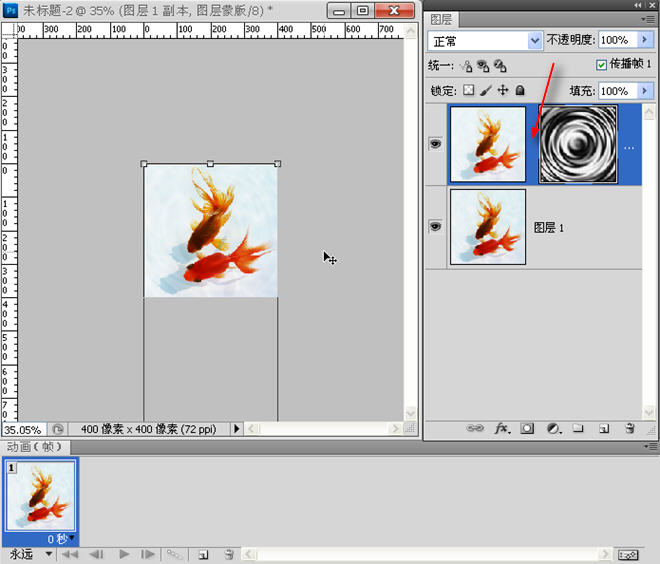Open the 永远 looping options dropdown
The height and width of the screenshot is (564, 660).
click(x=49, y=554)
